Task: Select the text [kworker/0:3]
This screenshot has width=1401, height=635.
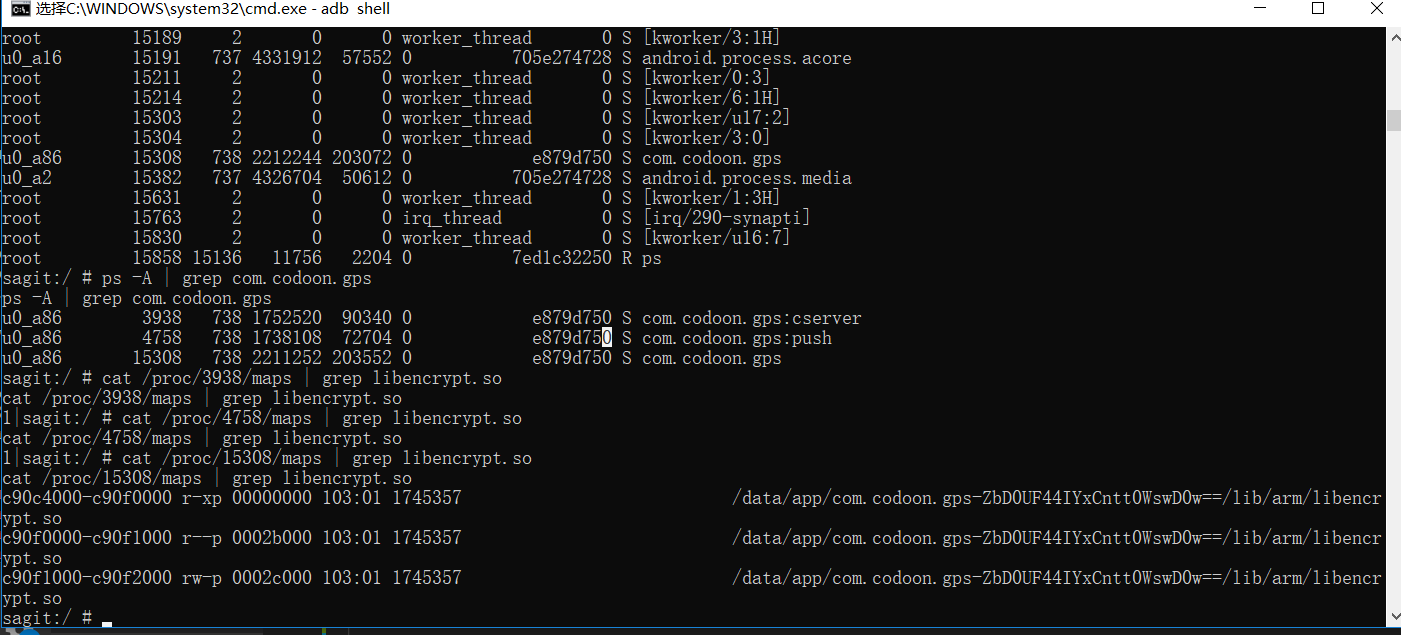Action: coord(706,78)
